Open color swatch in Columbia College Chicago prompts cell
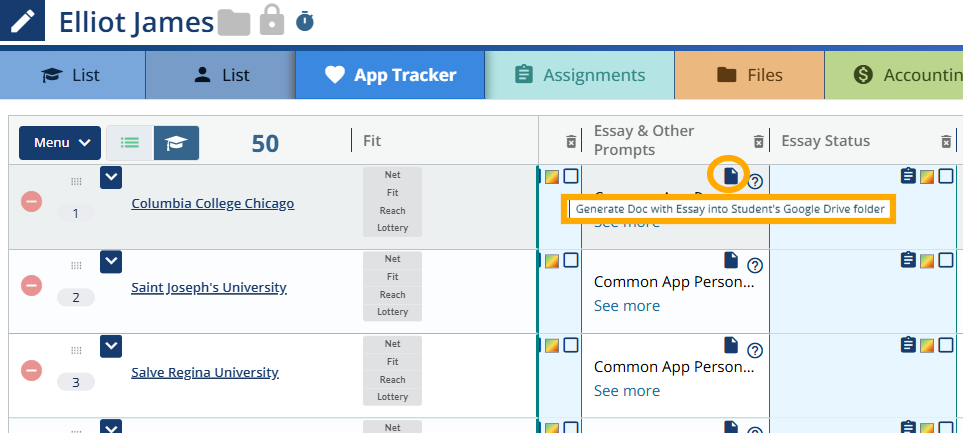Screen dimensions: 963x433 click(552, 177)
